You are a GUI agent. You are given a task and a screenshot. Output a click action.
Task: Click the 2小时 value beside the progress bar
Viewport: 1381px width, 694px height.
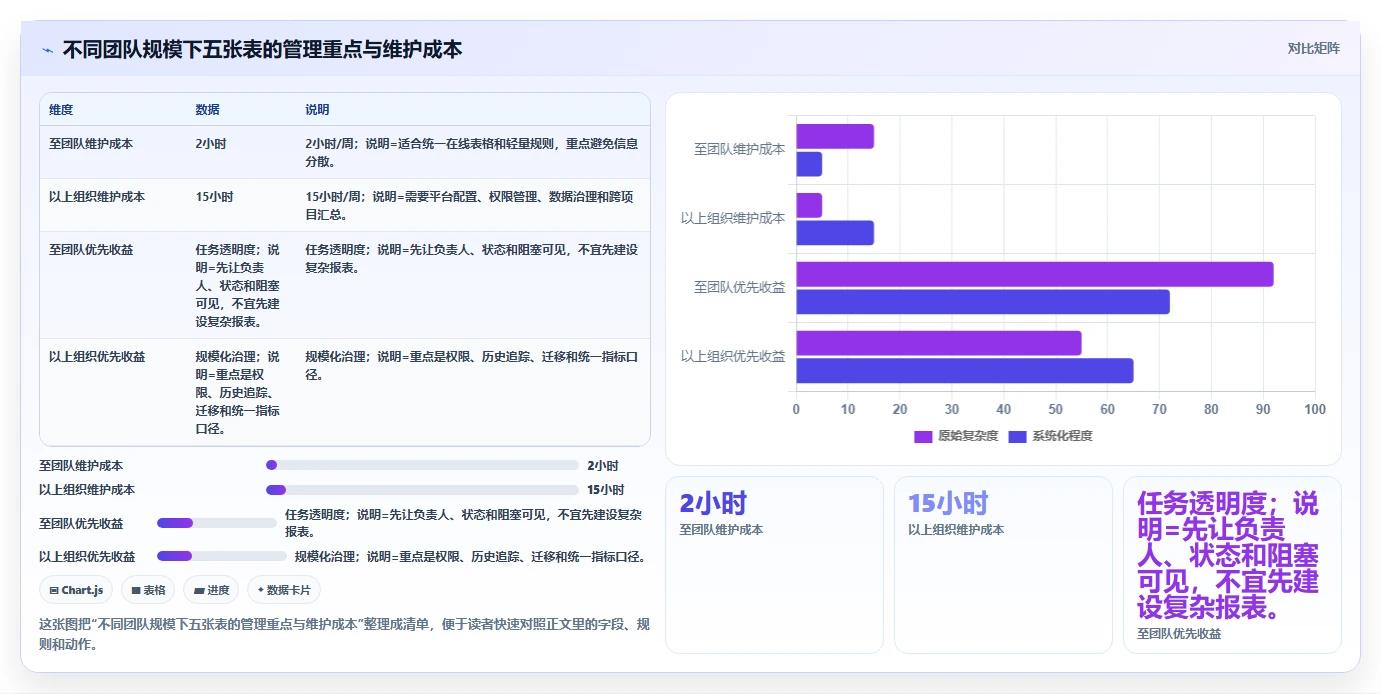click(603, 466)
